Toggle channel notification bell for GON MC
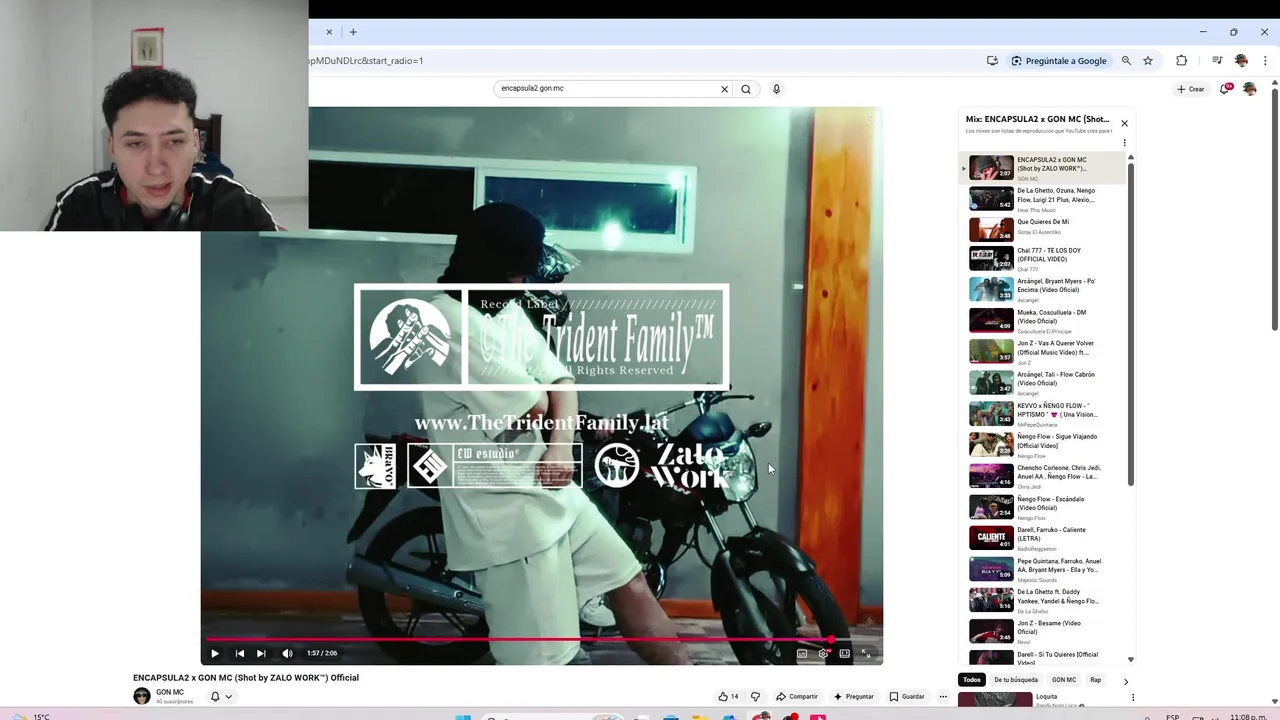1280x720 pixels. point(220,696)
